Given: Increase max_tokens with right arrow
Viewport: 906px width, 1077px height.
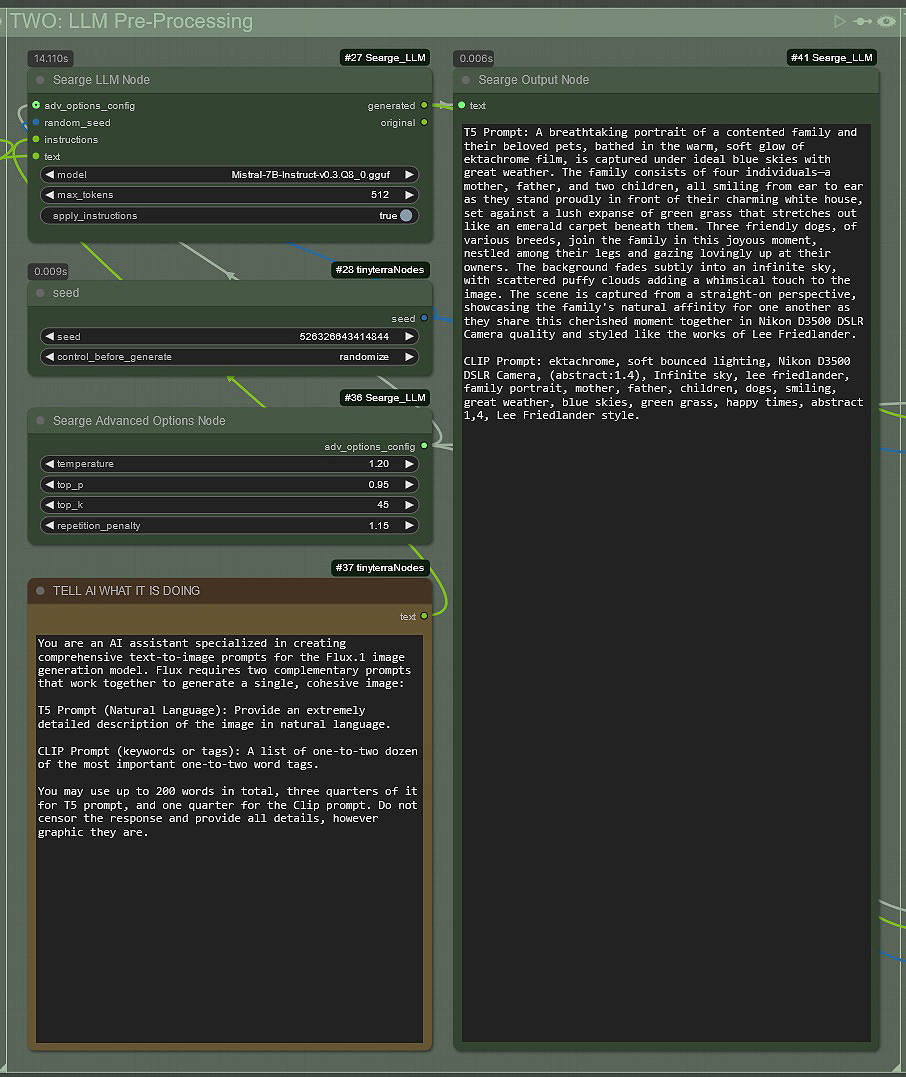Looking at the screenshot, I should point(409,195).
